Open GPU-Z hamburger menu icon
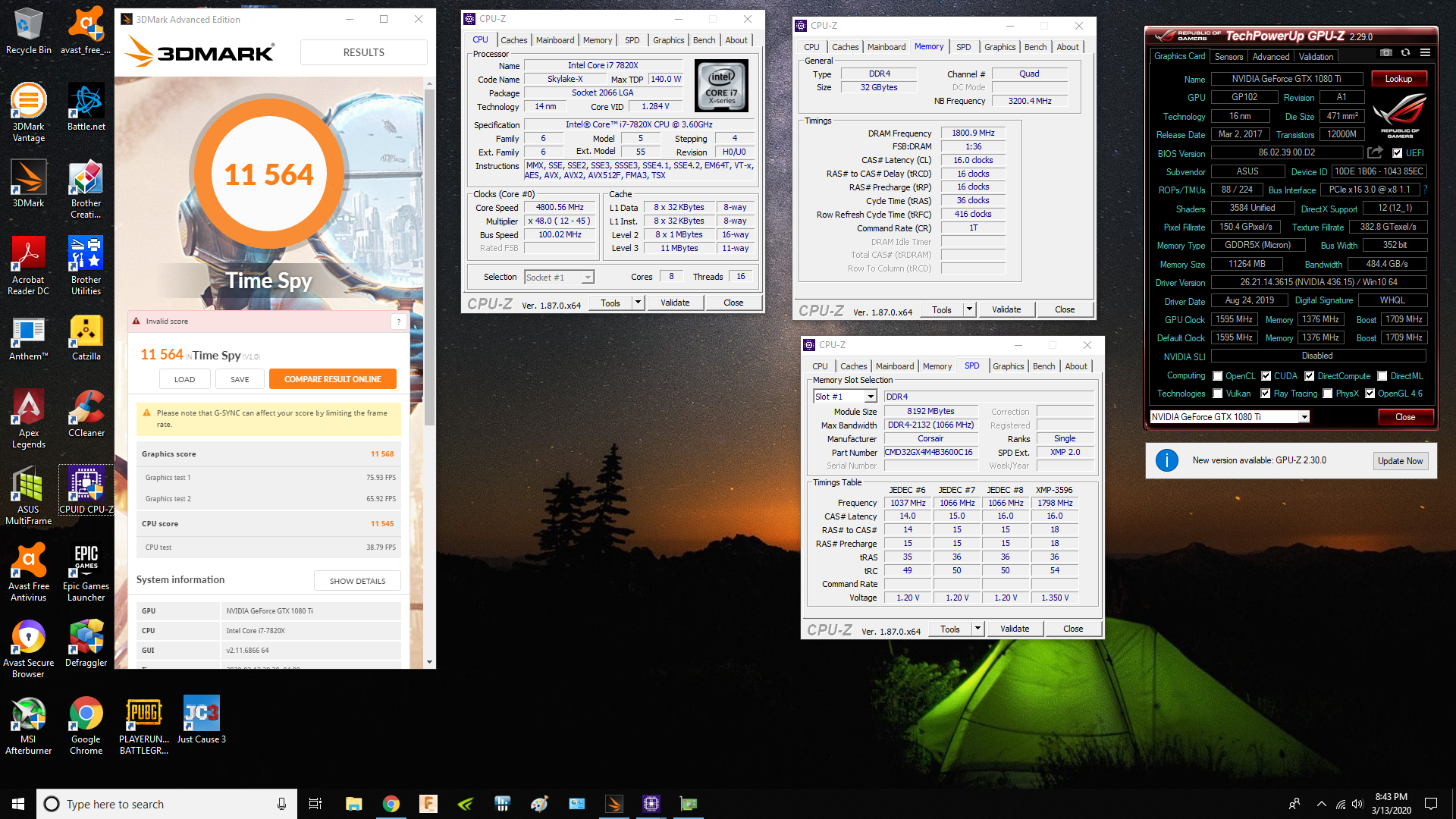The height and width of the screenshot is (819, 1456). coord(1425,52)
